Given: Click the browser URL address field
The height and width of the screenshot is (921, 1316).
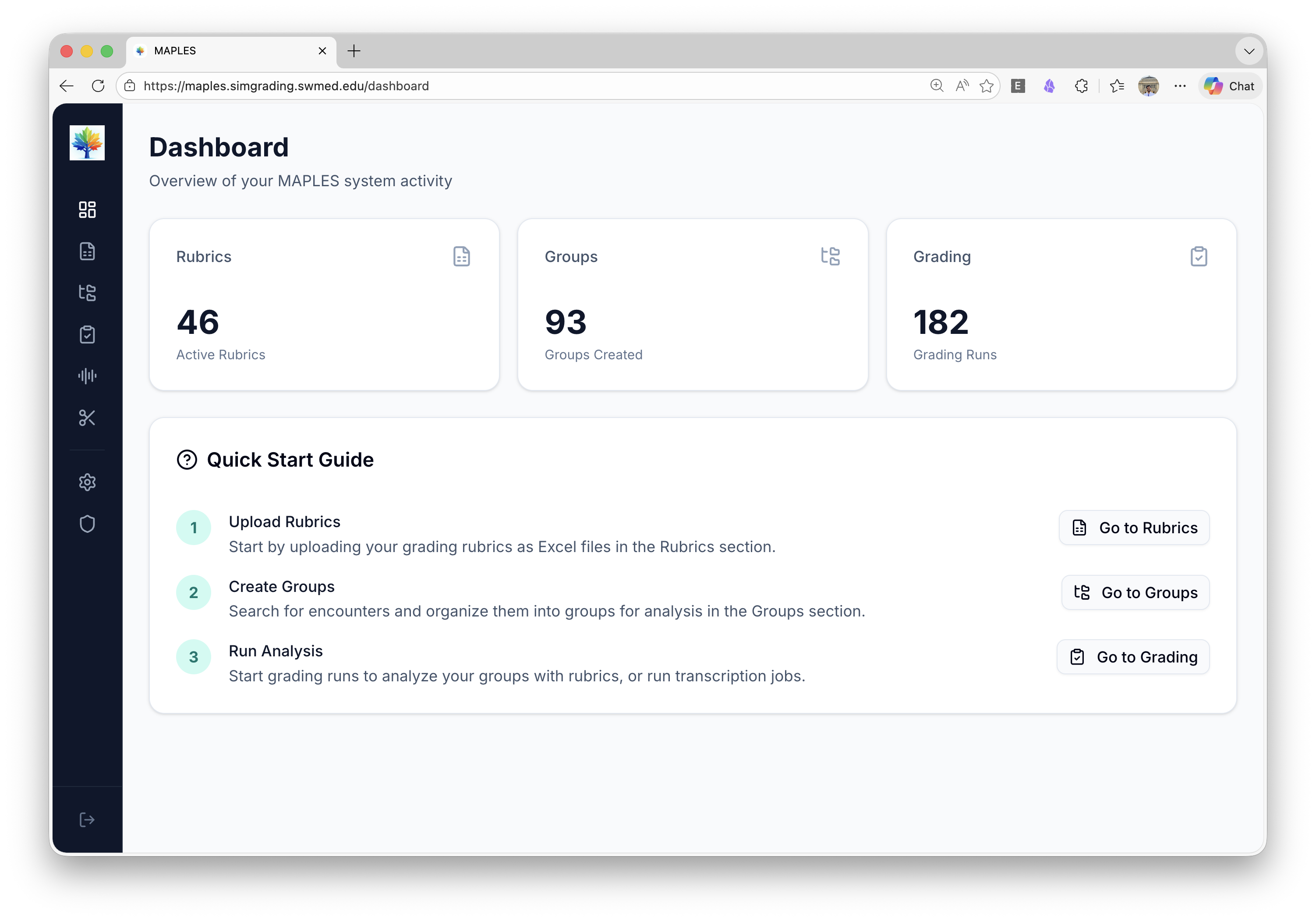Looking at the screenshot, I should (x=516, y=86).
